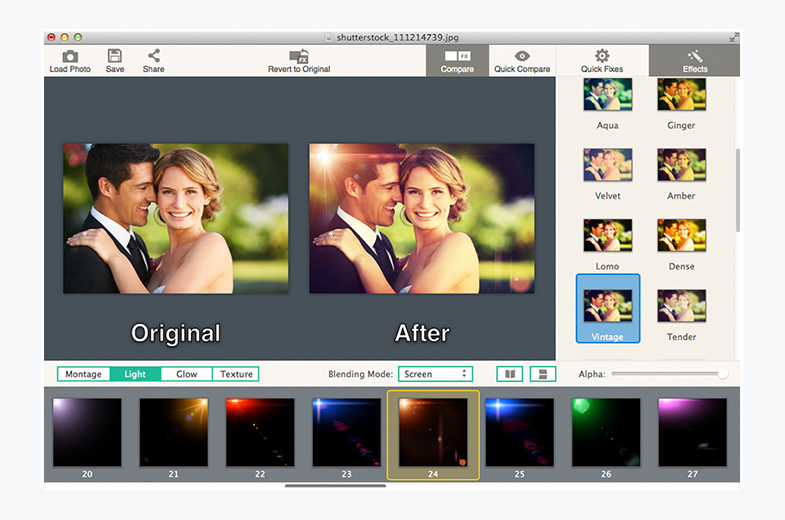
Task: Switch to the Effects panel
Action: coord(694,57)
